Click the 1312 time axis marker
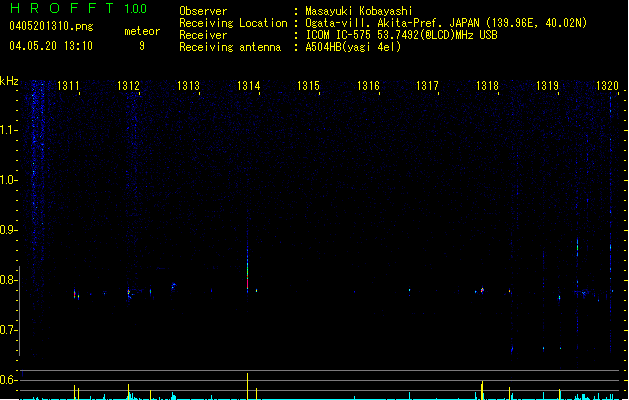This screenshot has height=400, width=629. [x=128, y=85]
